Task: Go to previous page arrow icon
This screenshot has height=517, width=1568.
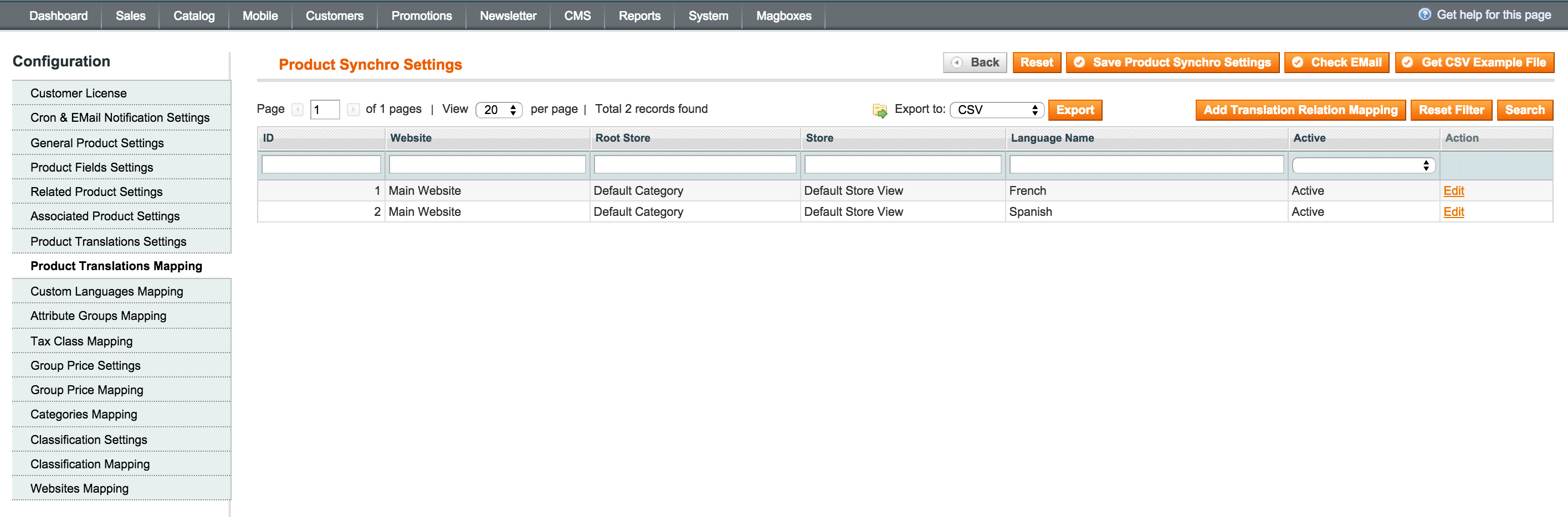Action: [x=298, y=110]
